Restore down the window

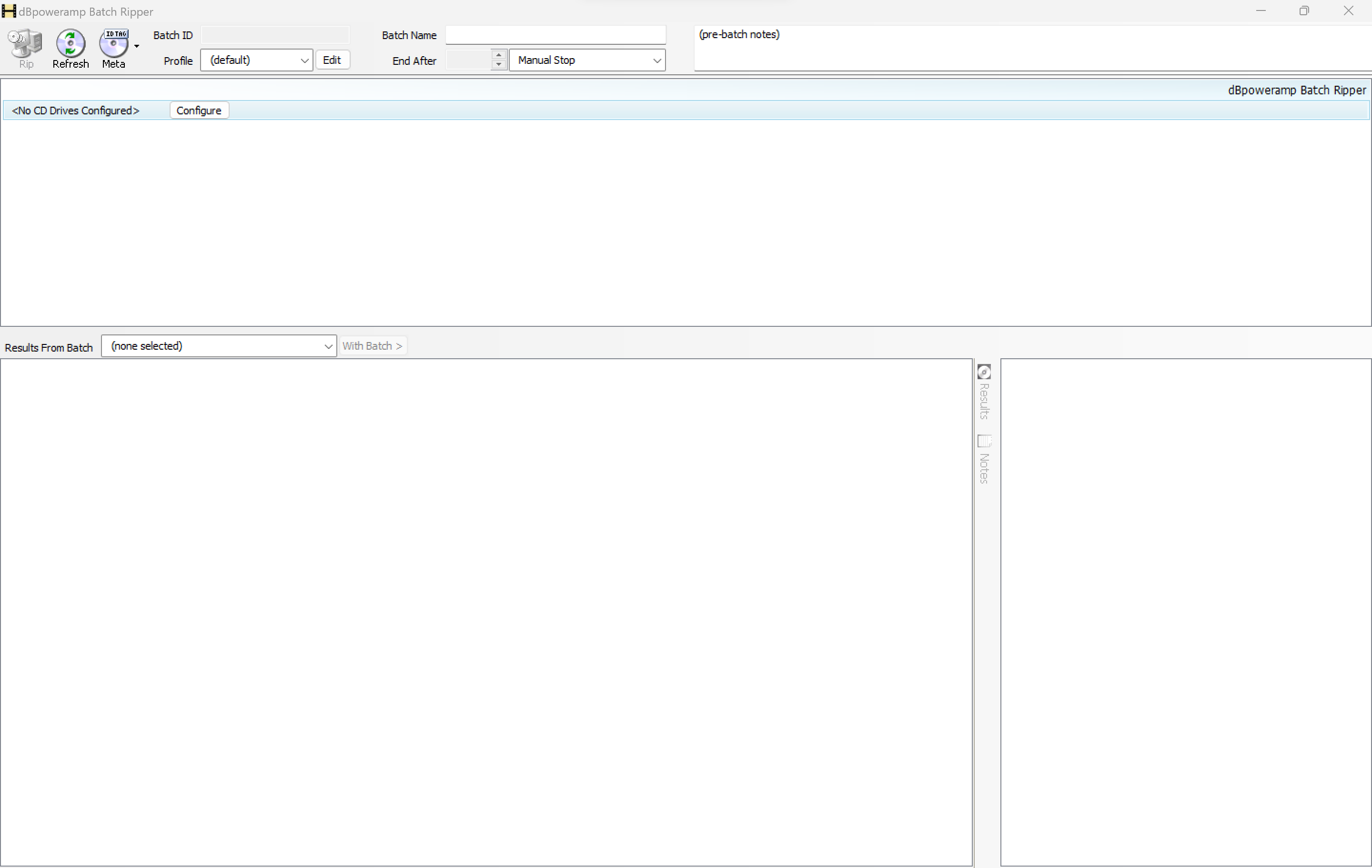pos(1303,11)
